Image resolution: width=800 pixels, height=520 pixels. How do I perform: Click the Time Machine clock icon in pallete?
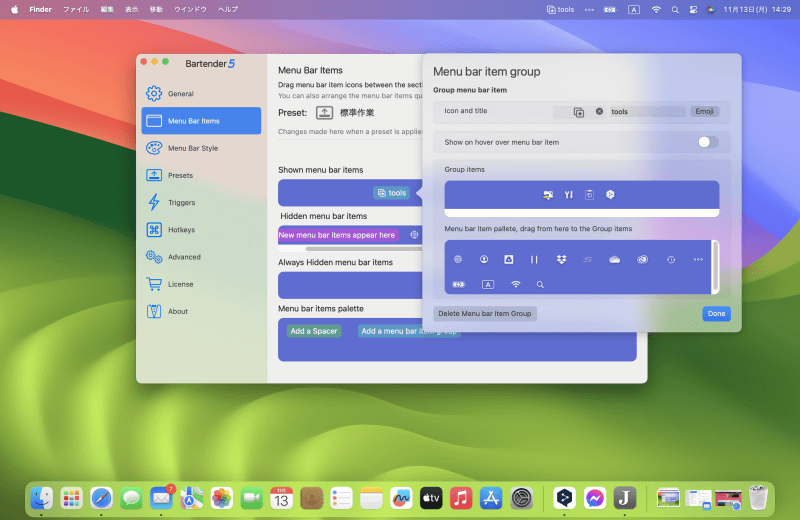671,260
